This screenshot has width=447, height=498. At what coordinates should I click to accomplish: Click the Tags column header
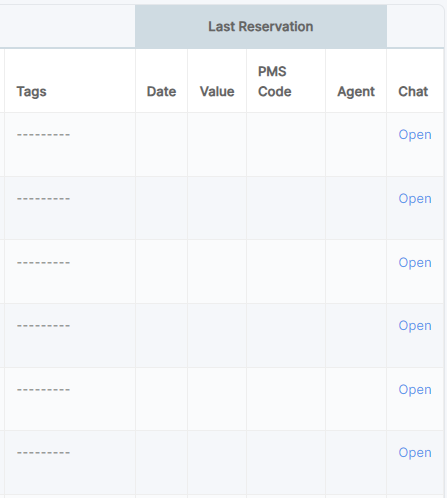click(31, 92)
